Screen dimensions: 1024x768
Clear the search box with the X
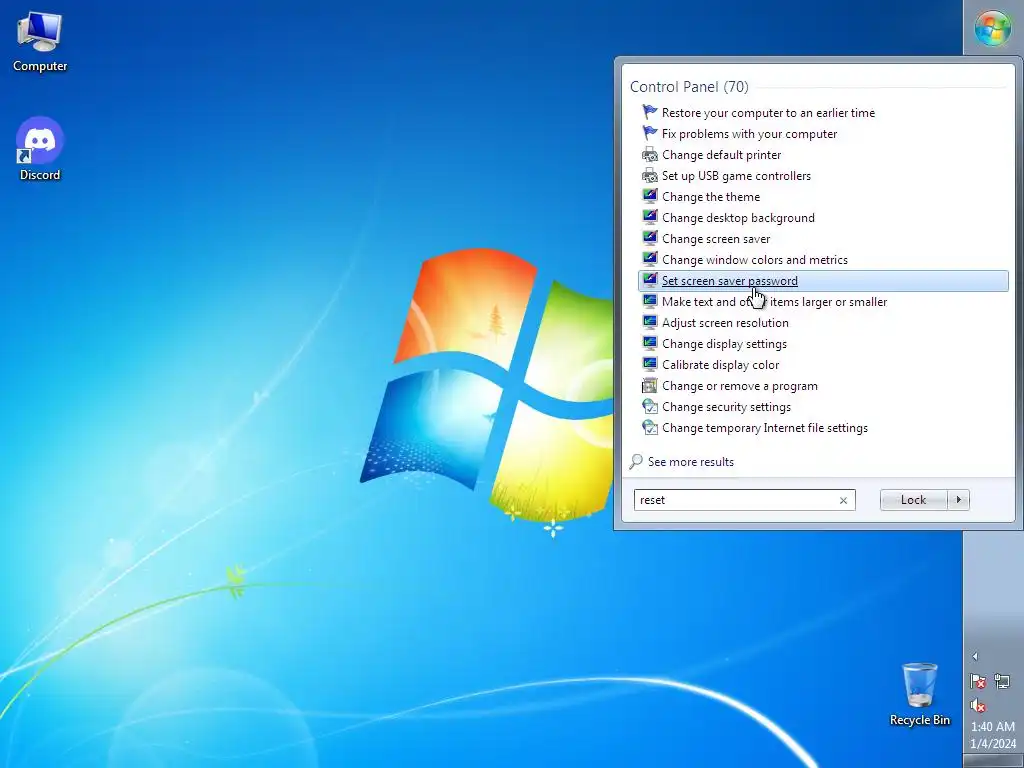[843, 500]
